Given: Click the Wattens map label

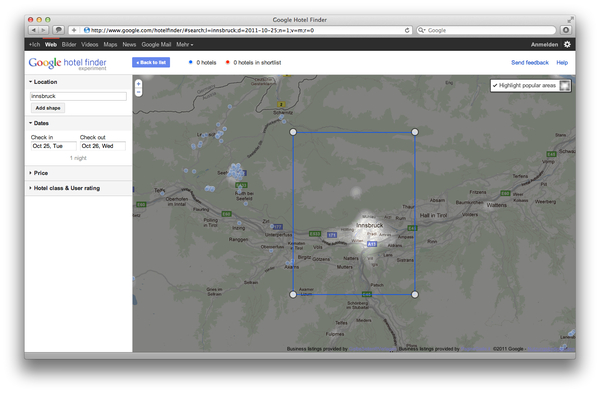Looking at the screenshot, I should [496, 205].
